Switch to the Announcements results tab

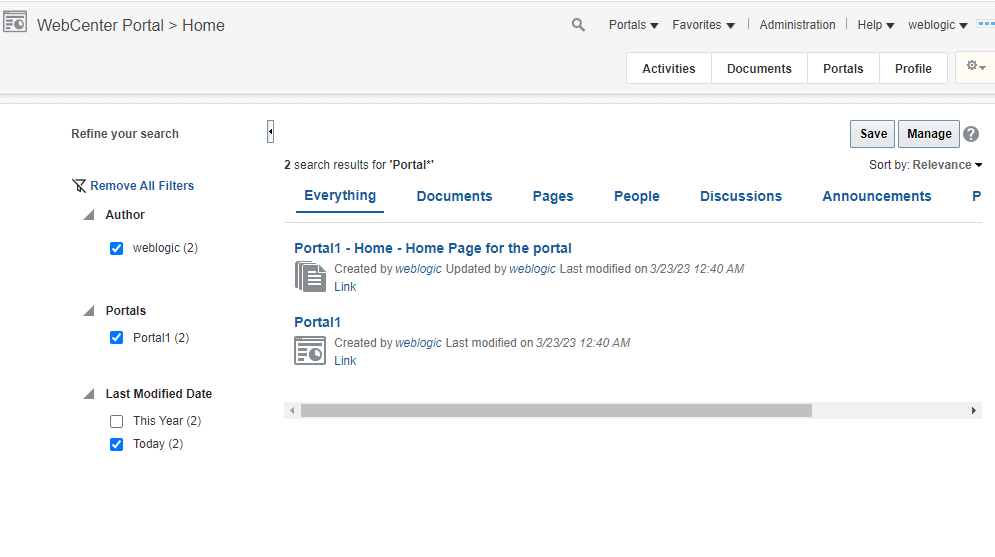click(x=876, y=196)
